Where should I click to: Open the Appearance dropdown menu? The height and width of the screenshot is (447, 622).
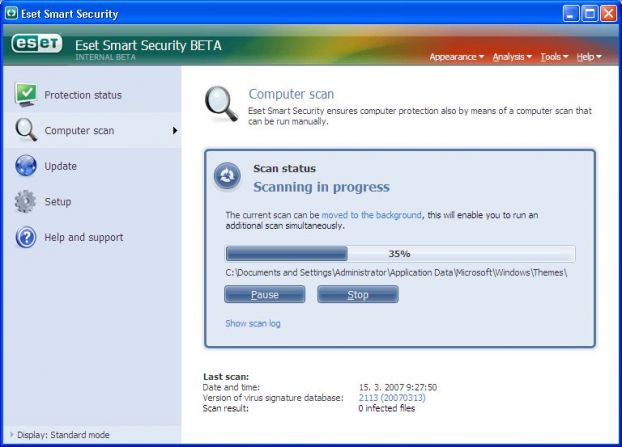pyautogui.click(x=456, y=57)
